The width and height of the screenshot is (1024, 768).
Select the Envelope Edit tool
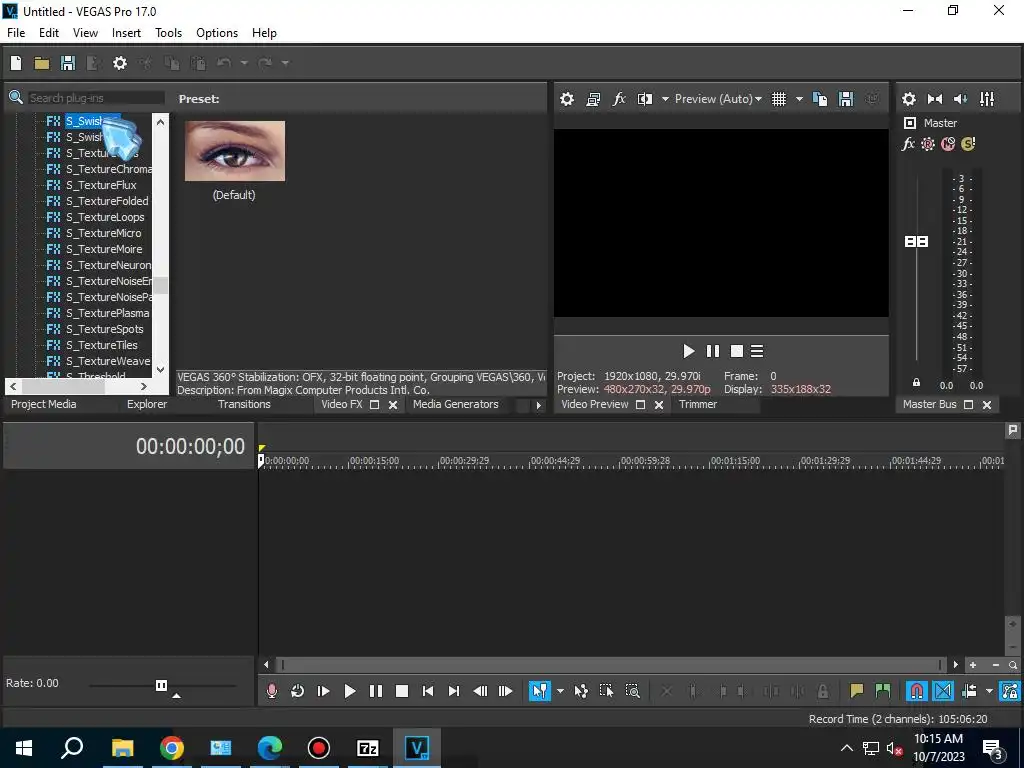point(581,691)
